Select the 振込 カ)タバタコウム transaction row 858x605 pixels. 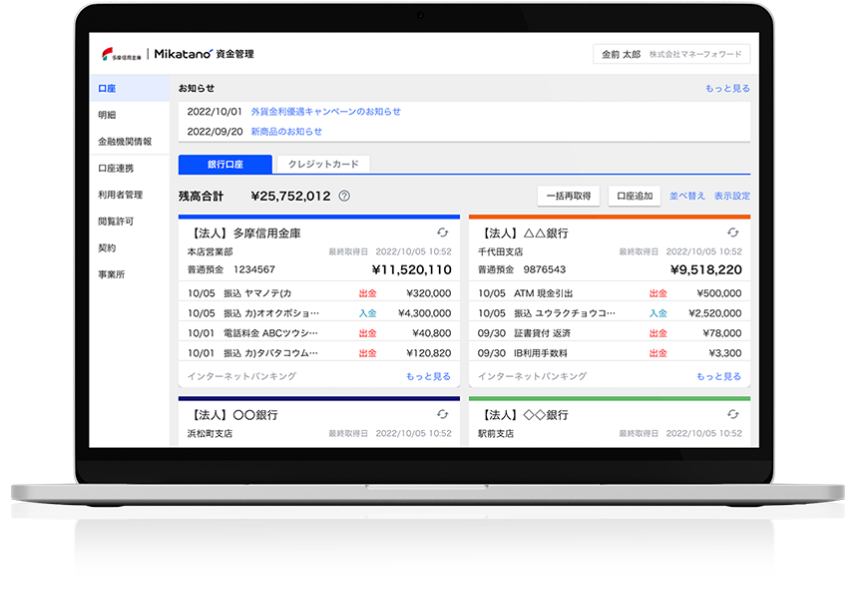click(319, 353)
